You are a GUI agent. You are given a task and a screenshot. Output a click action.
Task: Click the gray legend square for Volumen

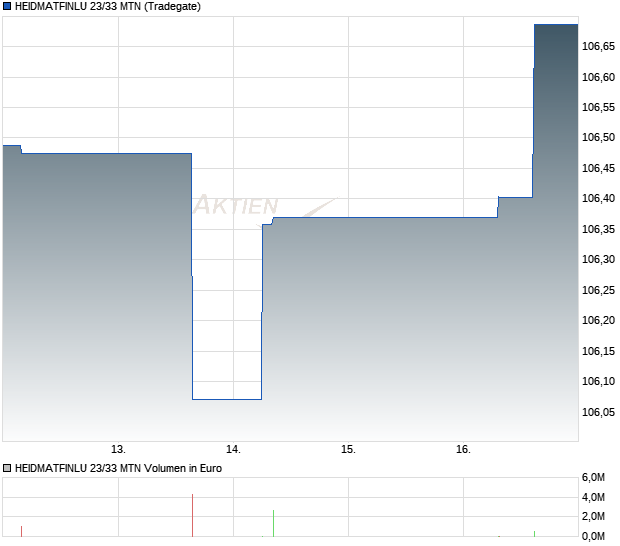coord(7,468)
